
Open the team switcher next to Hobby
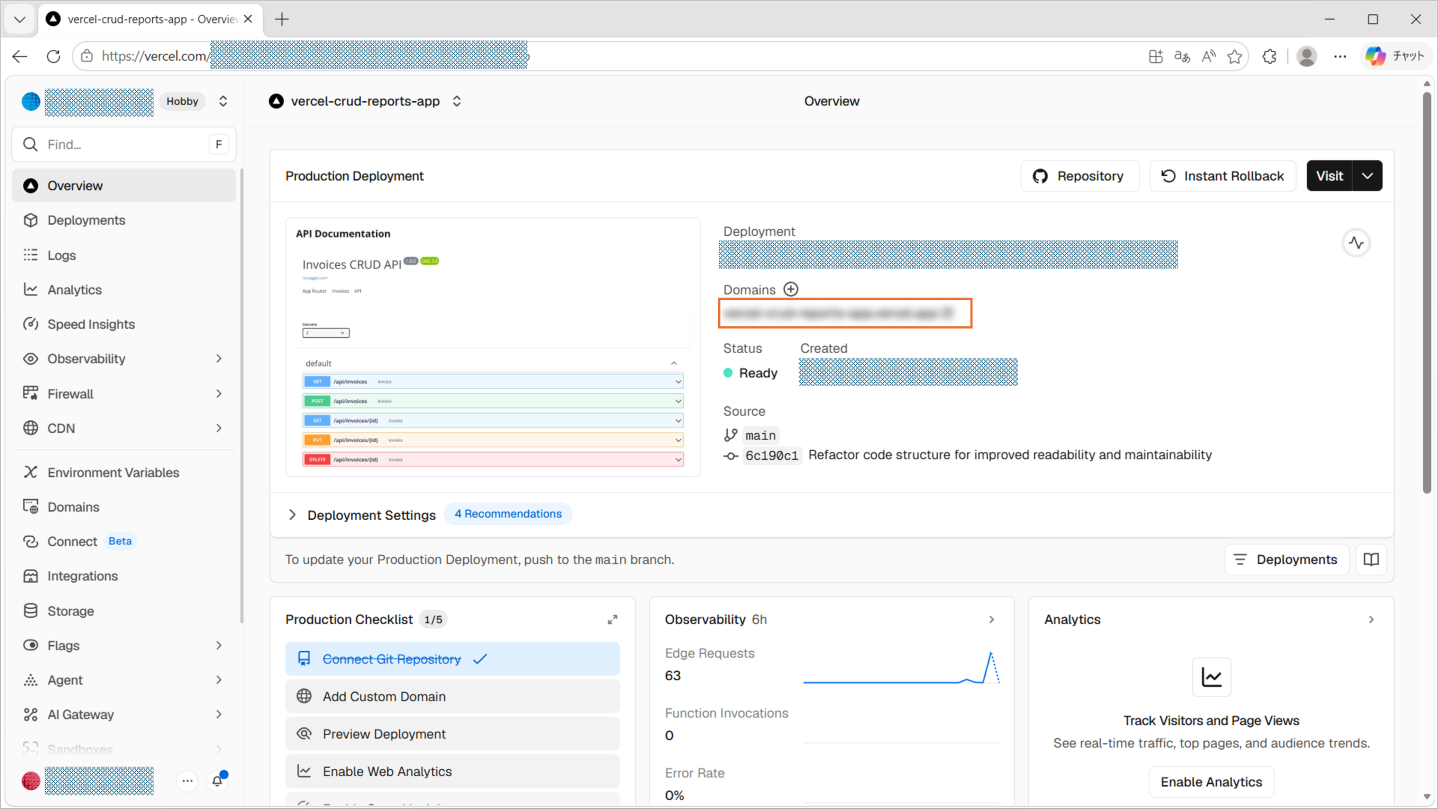[223, 101]
